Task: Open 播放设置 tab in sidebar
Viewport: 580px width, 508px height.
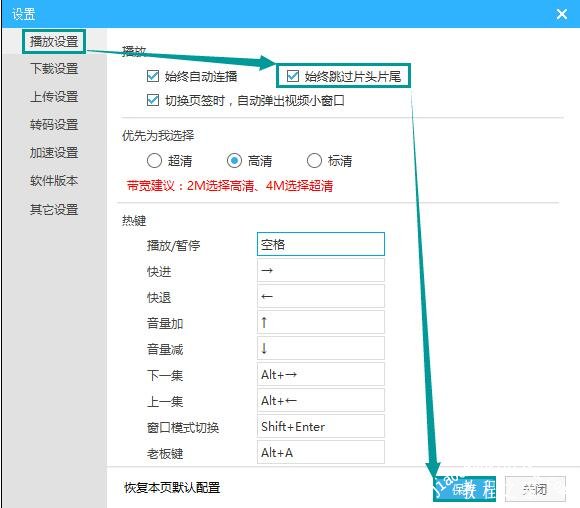Action: click(x=54, y=41)
